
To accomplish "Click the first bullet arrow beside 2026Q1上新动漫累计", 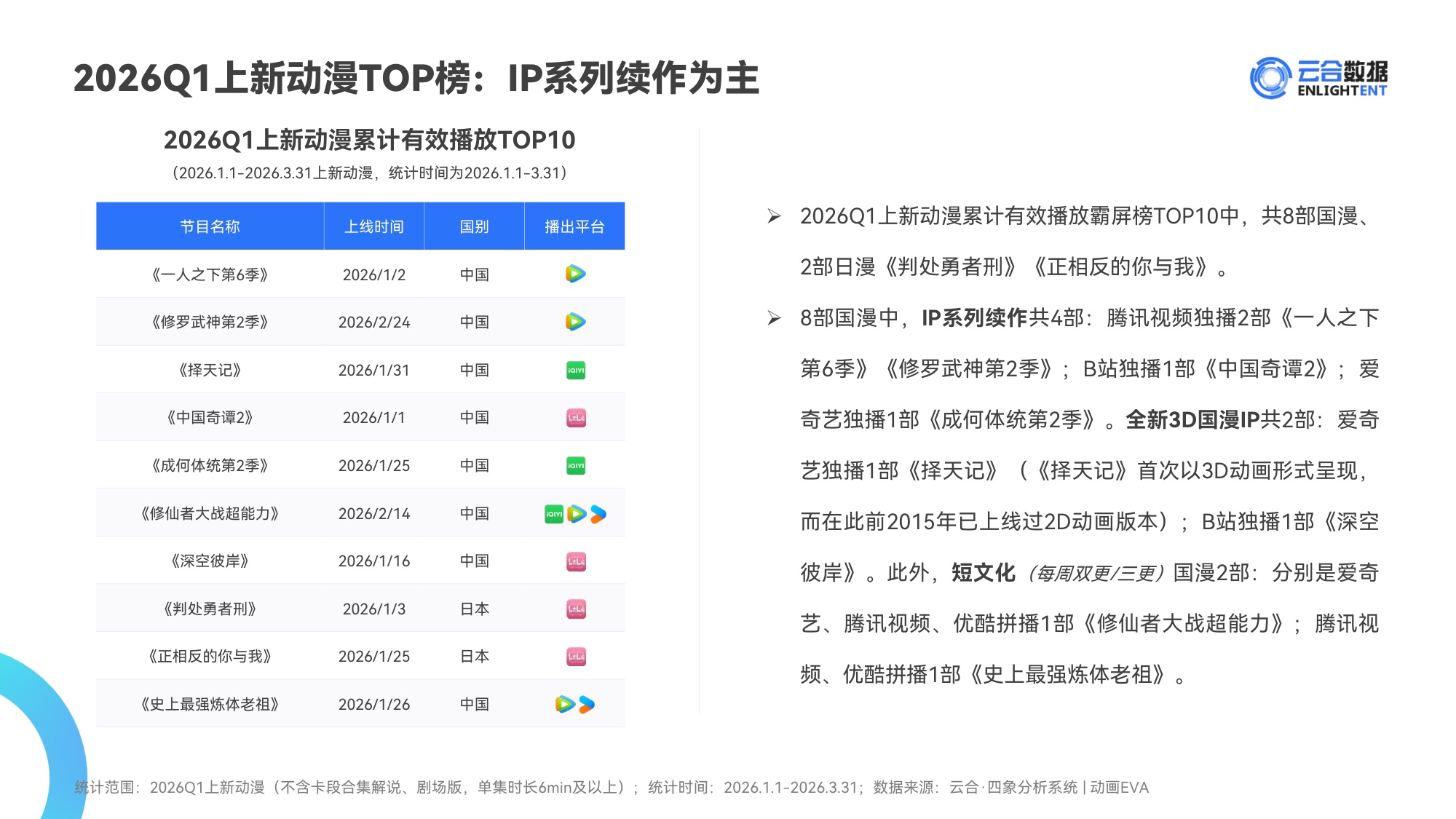I will (x=774, y=216).
